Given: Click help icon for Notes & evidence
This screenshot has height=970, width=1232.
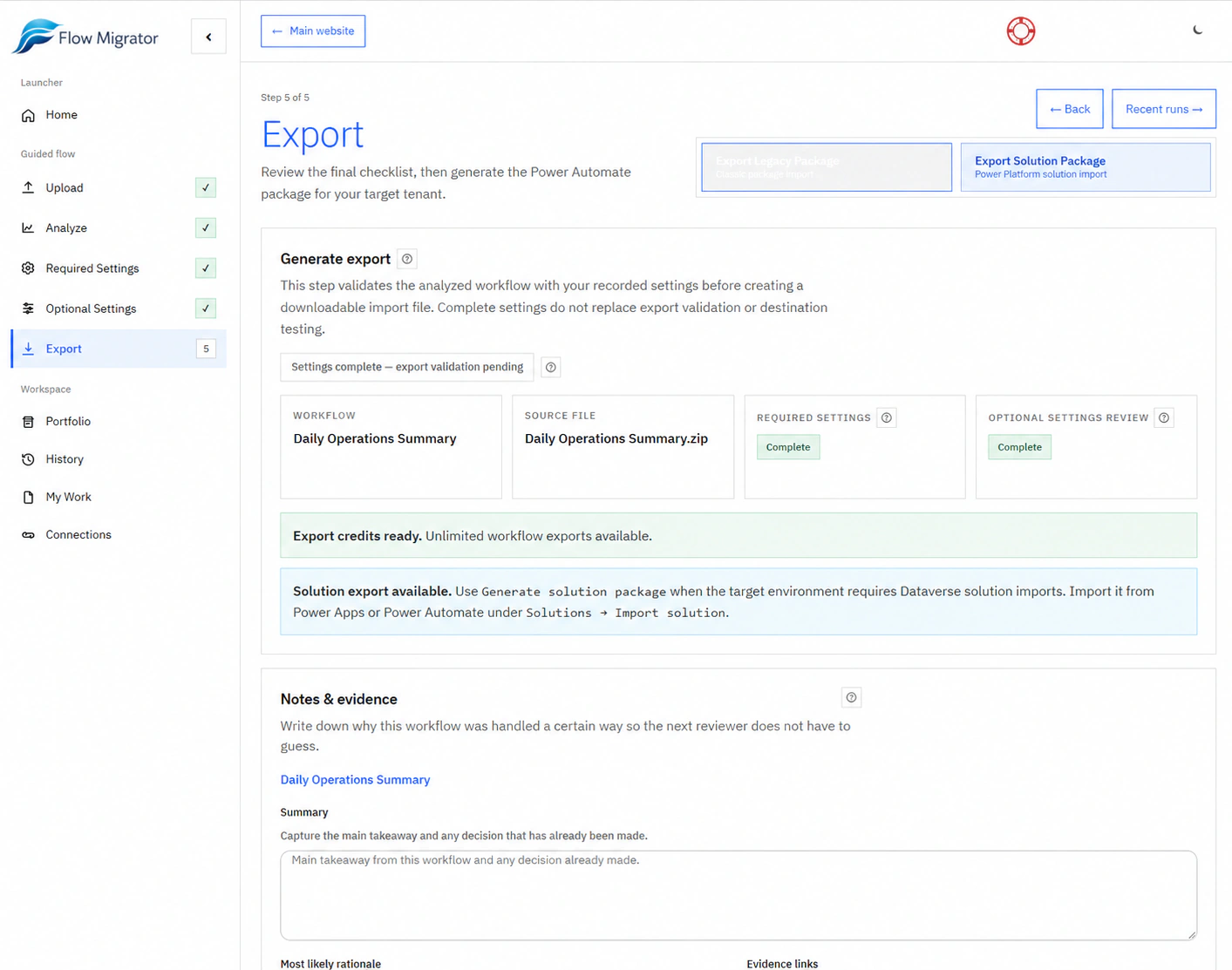Looking at the screenshot, I should tap(852, 697).
